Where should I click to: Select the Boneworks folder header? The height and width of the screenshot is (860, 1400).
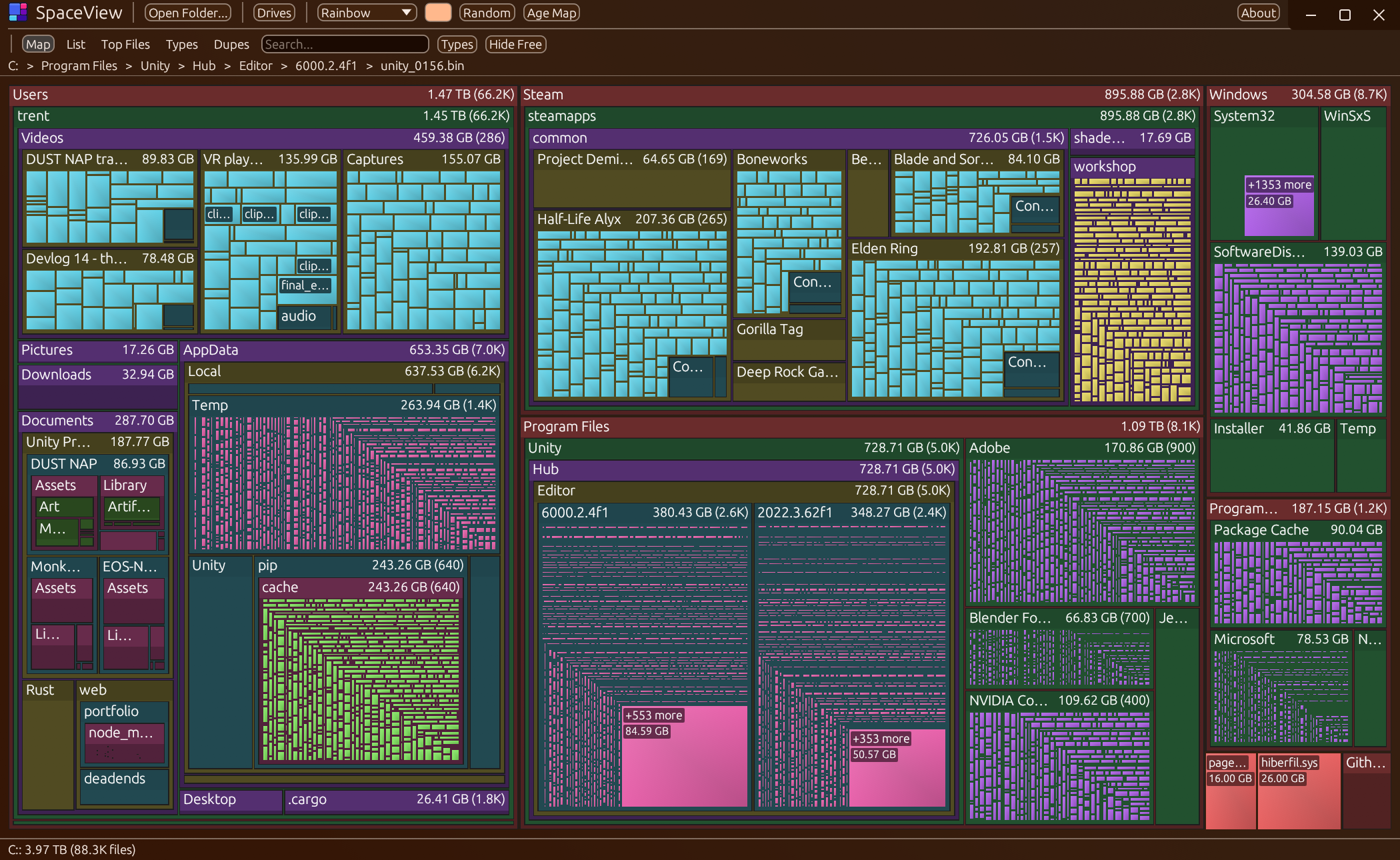[789, 159]
